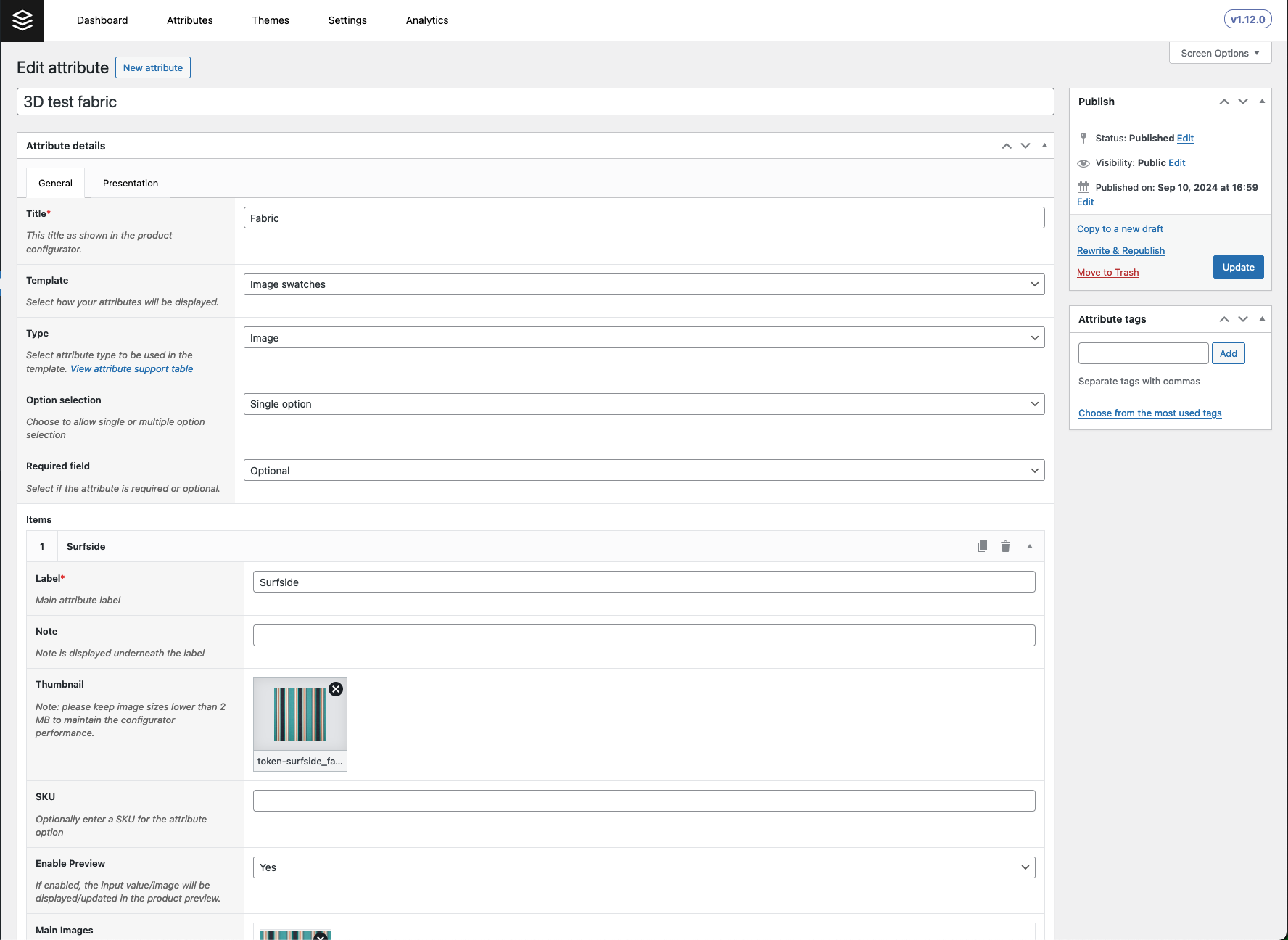
Task: Edit the publish status
Action: coord(1185,138)
